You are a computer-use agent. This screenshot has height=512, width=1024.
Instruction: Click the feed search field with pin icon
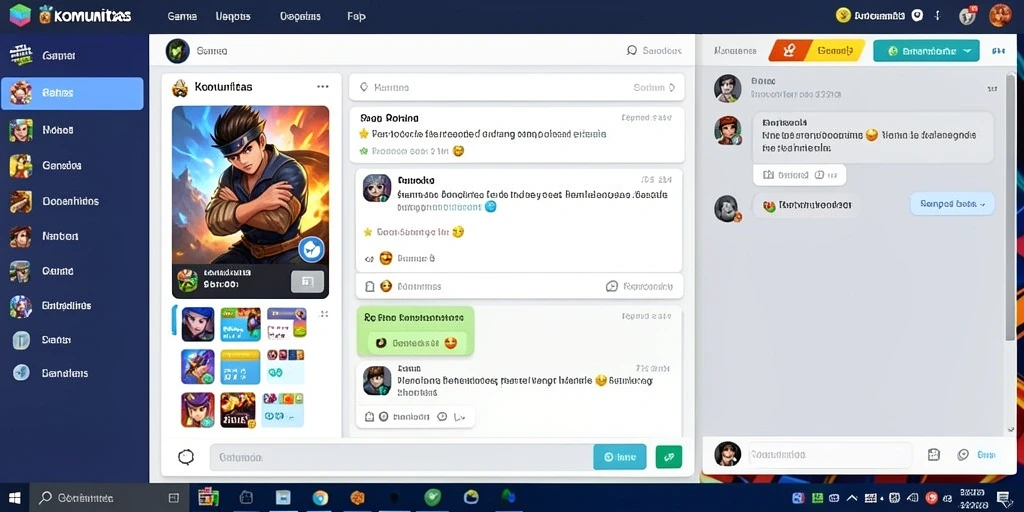(x=517, y=88)
